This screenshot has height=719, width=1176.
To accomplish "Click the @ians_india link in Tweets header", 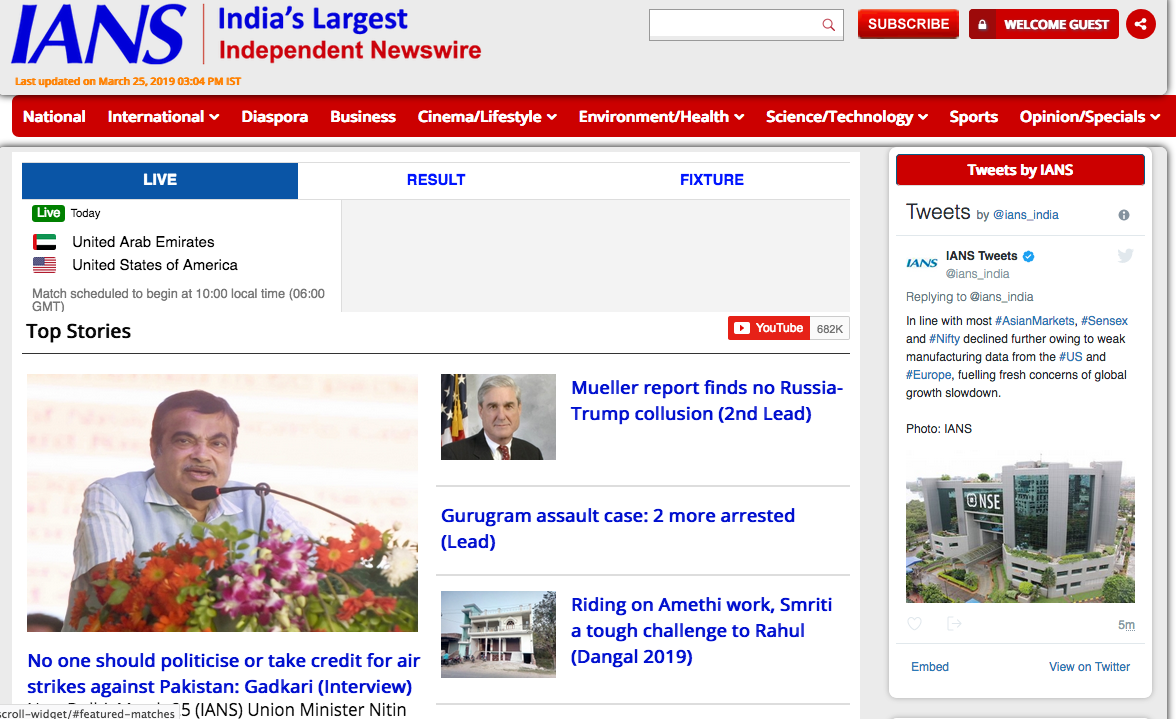I will pos(1025,215).
